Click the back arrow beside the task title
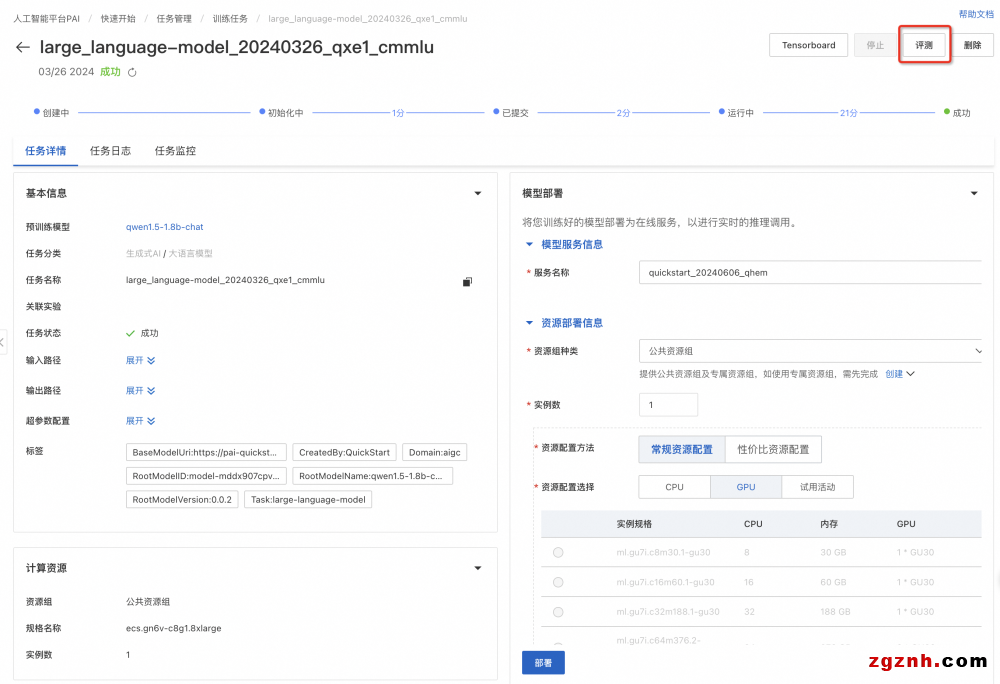This screenshot has width=1000, height=684. click(22, 47)
